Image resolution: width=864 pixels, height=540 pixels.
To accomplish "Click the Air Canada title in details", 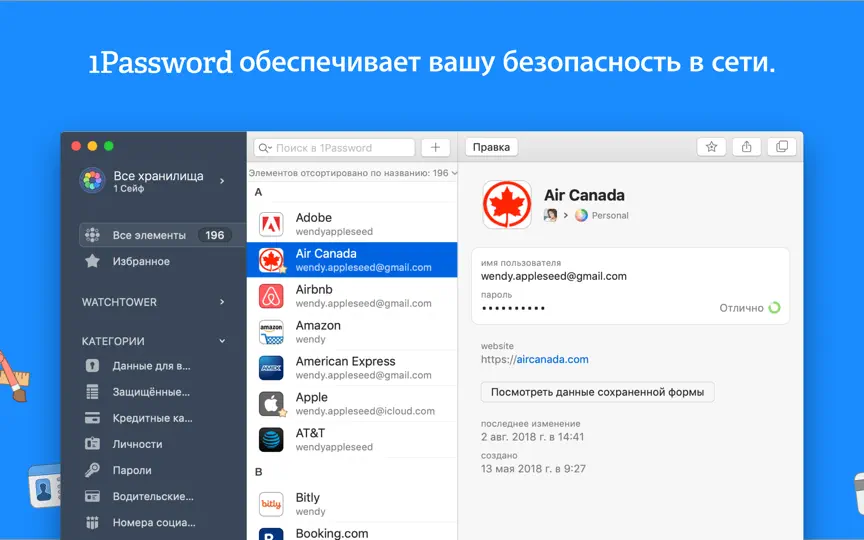I will click(x=584, y=195).
